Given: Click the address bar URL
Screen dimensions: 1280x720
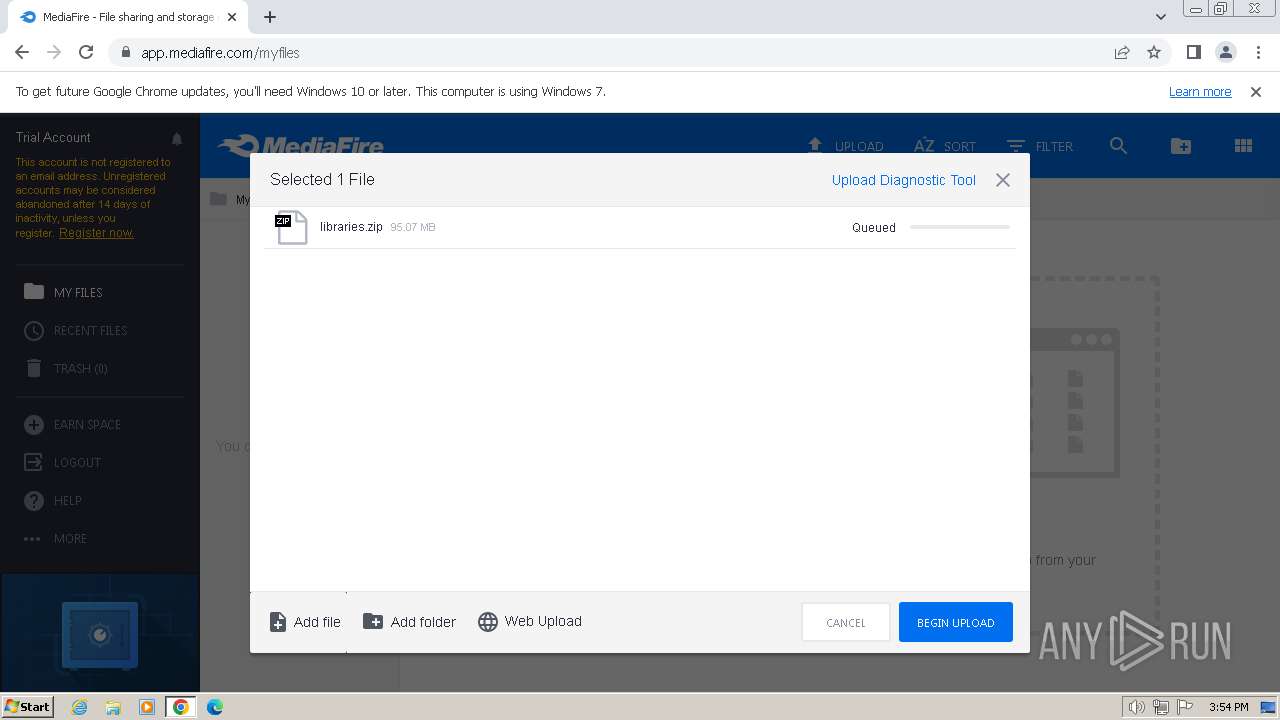Looking at the screenshot, I should coord(220,53).
